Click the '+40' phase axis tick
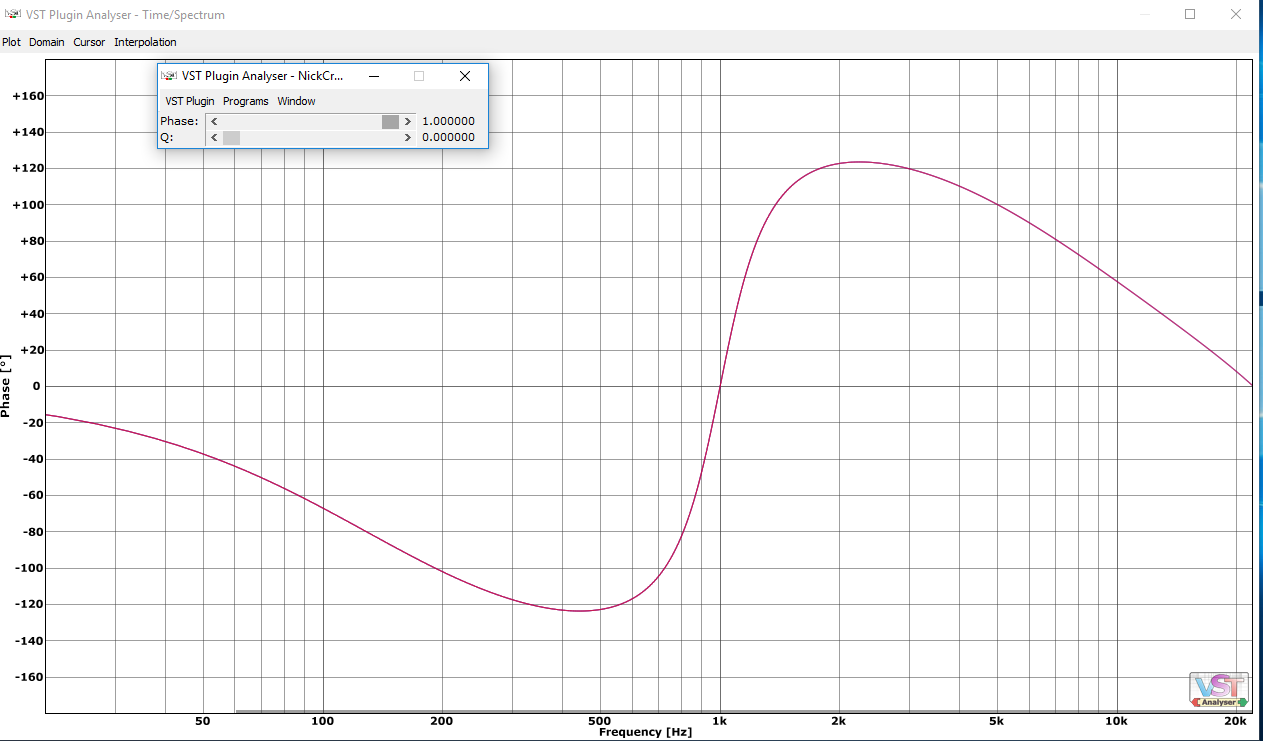This screenshot has height=741, width=1263. coord(30,314)
